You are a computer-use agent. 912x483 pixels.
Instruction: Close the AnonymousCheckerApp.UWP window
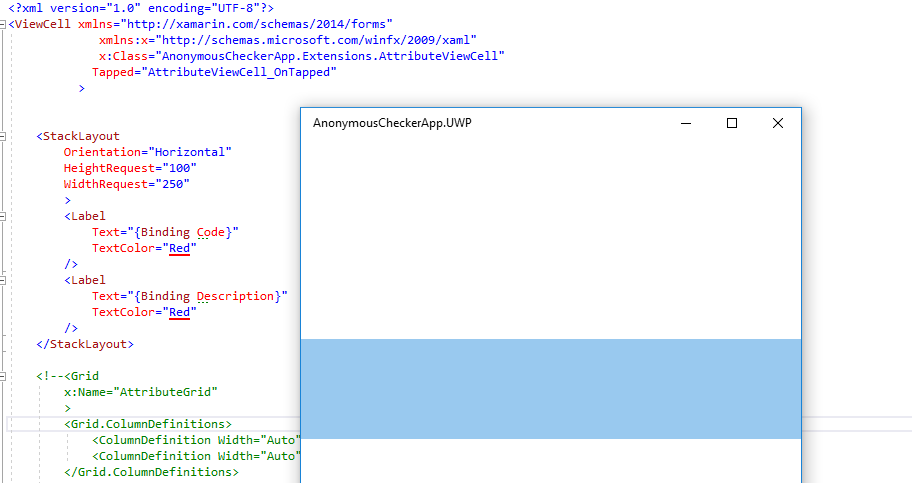pos(778,123)
